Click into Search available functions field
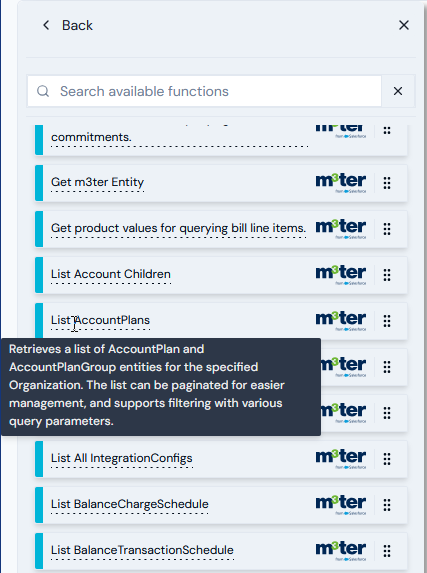This screenshot has height=573, width=427. tap(204, 91)
